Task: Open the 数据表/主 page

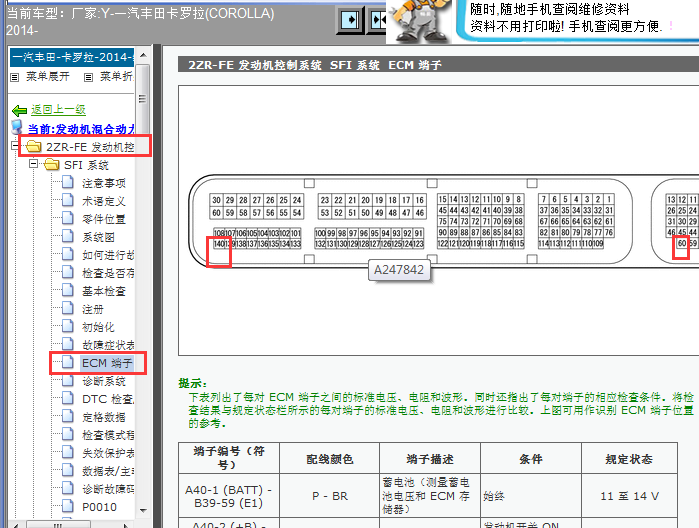Action: click(108, 471)
